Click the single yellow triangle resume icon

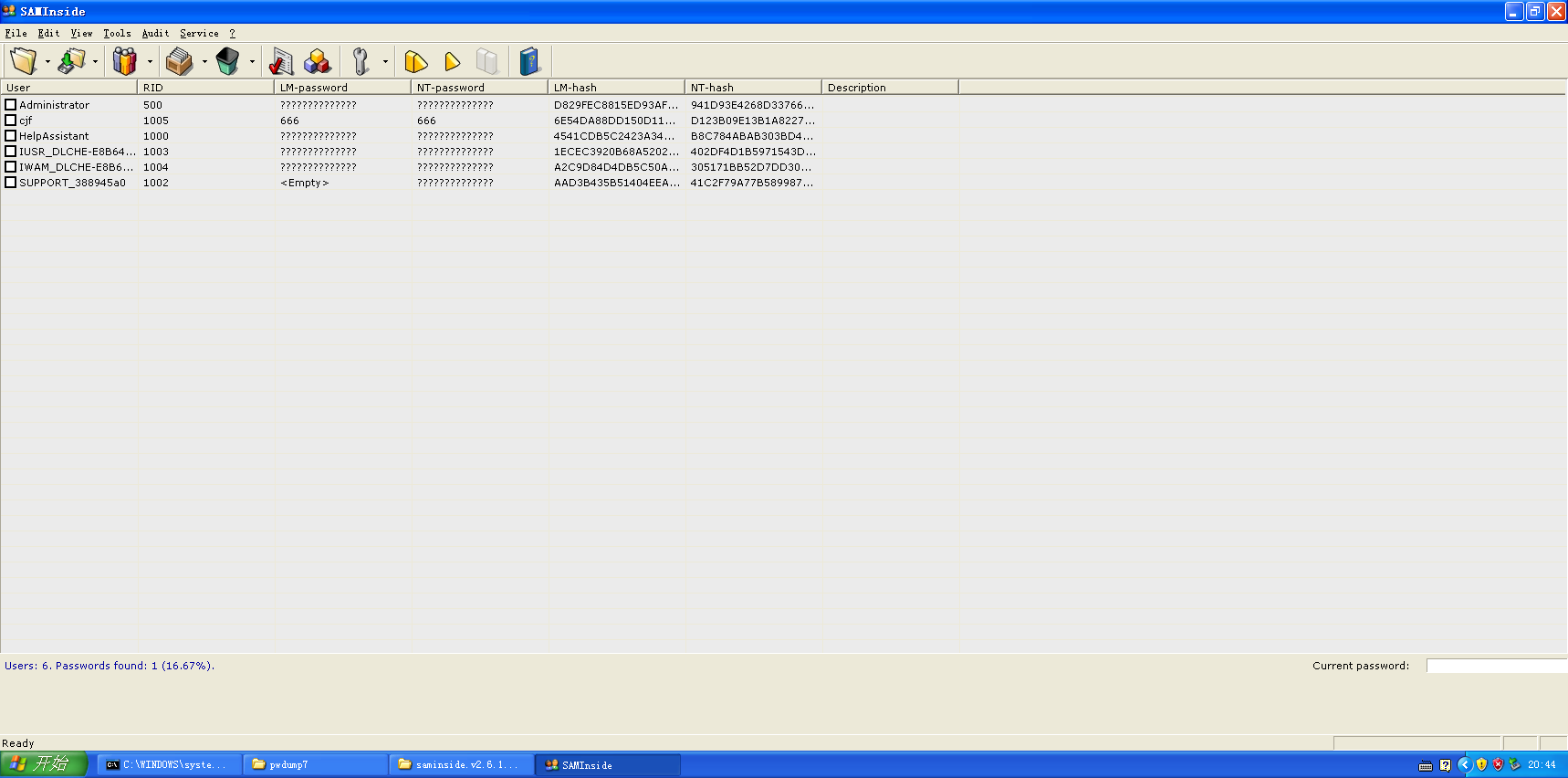(452, 61)
